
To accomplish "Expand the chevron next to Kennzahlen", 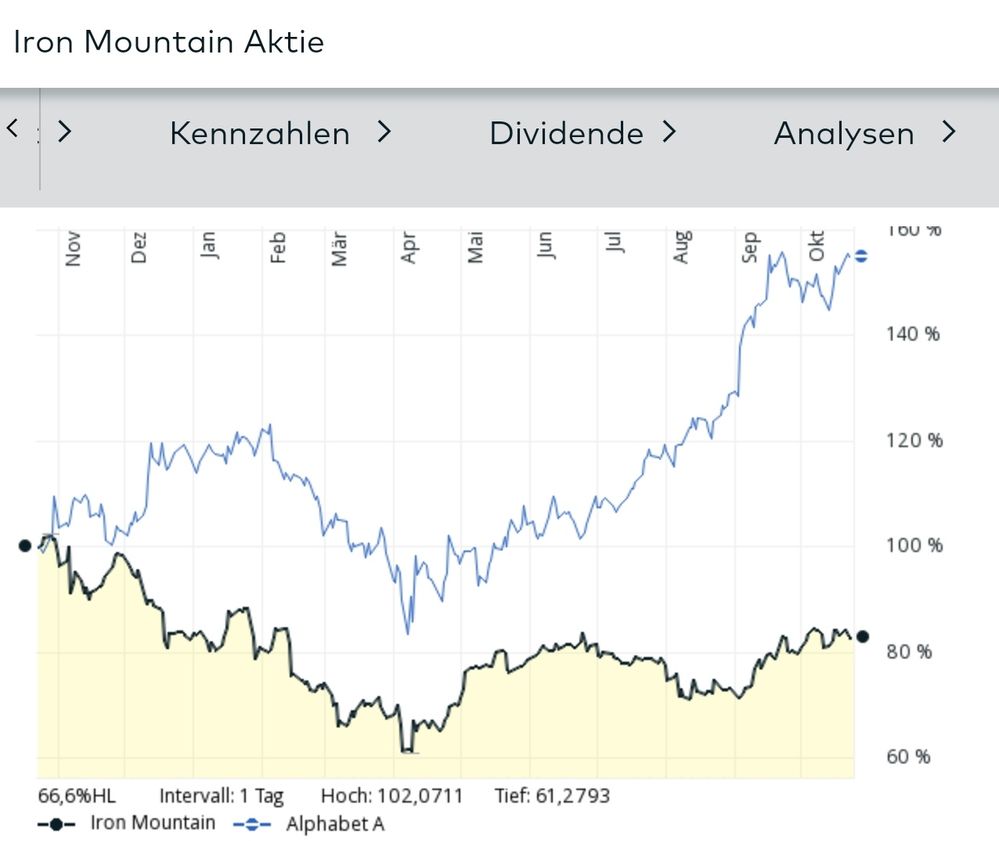I will point(384,131).
